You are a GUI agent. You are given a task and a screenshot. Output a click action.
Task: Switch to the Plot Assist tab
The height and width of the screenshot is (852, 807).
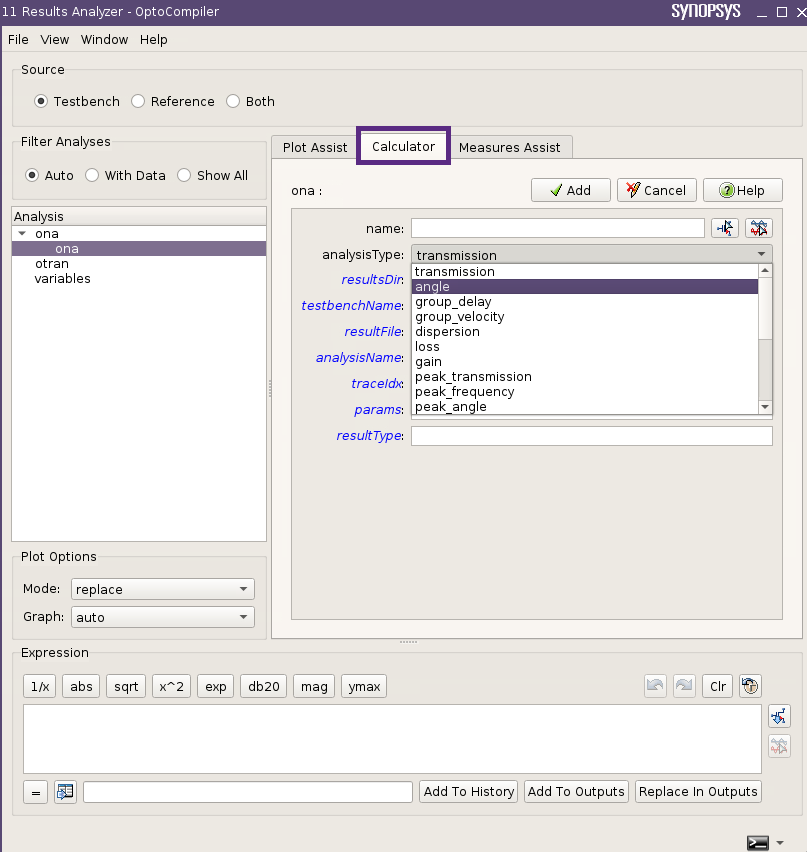[315, 147]
